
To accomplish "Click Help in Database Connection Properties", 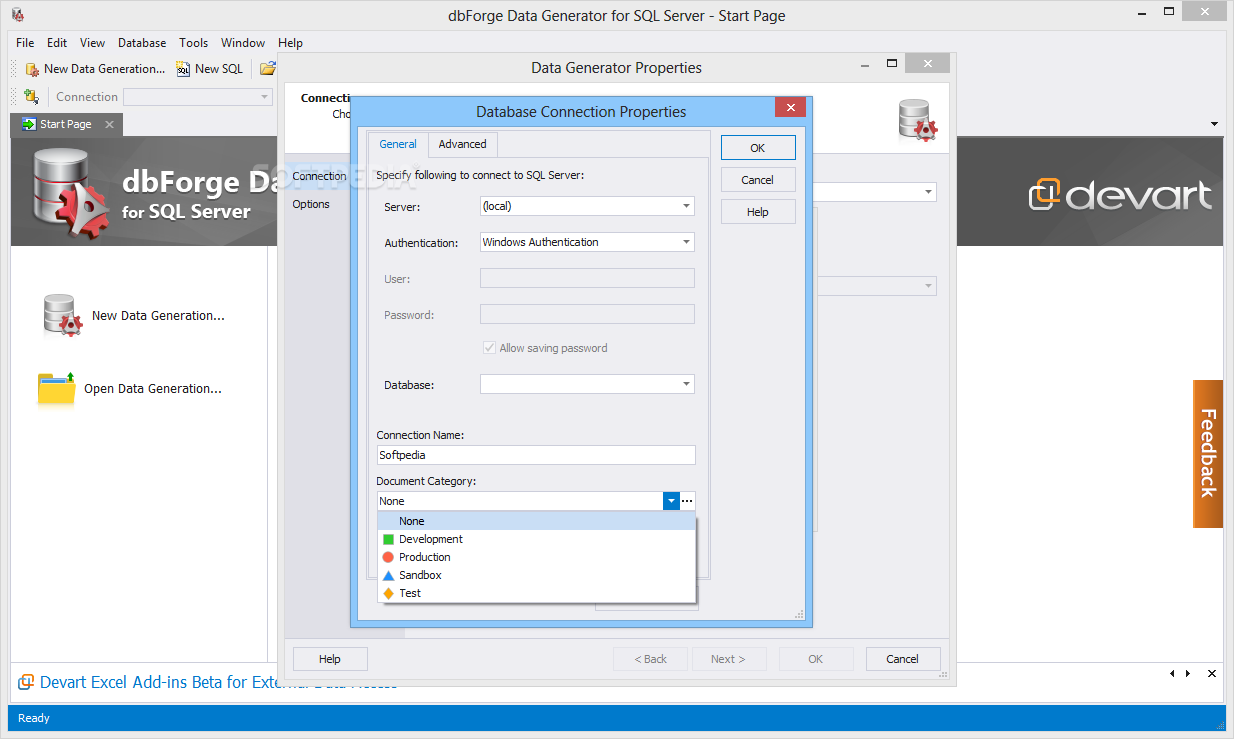I will [x=758, y=212].
